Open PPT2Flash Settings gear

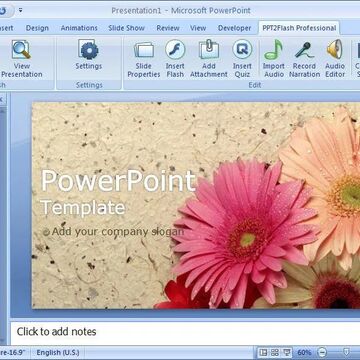tap(88, 55)
